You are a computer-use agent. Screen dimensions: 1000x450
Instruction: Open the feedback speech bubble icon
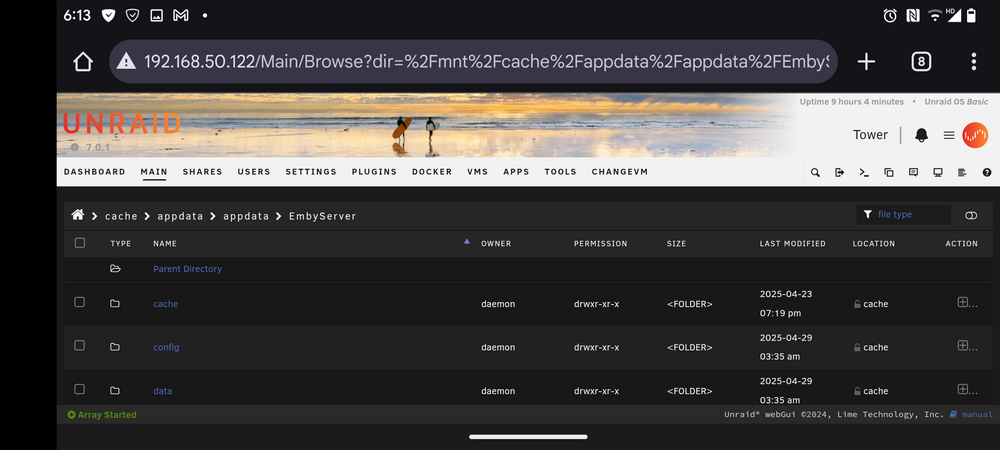tap(913, 172)
